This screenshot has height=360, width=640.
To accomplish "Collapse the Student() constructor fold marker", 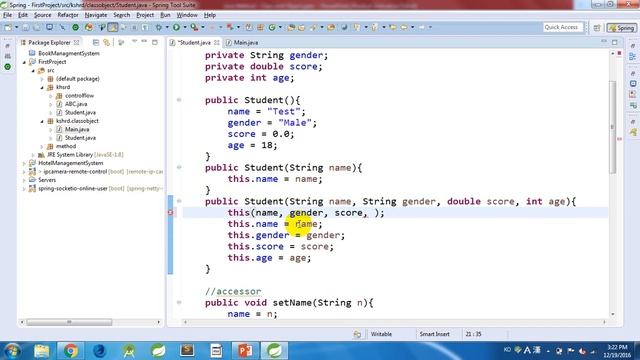I will pyautogui.click(x=179, y=100).
